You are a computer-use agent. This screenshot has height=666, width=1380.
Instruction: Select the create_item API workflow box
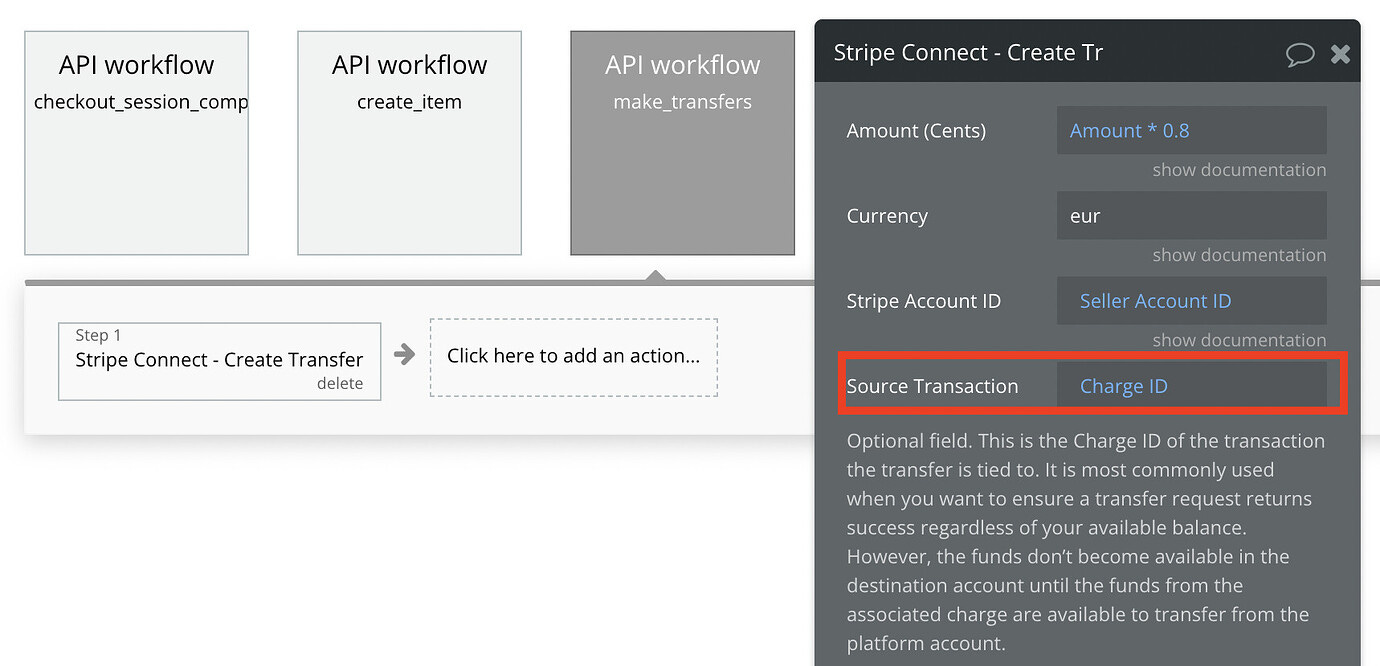tap(409, 143)
